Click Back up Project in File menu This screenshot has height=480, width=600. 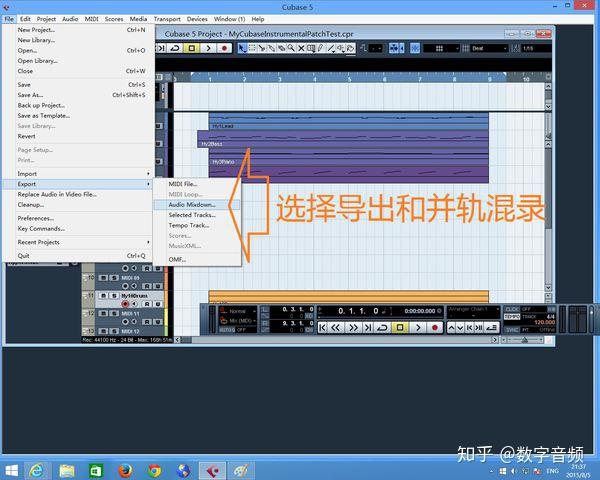[x=79, y=105]
